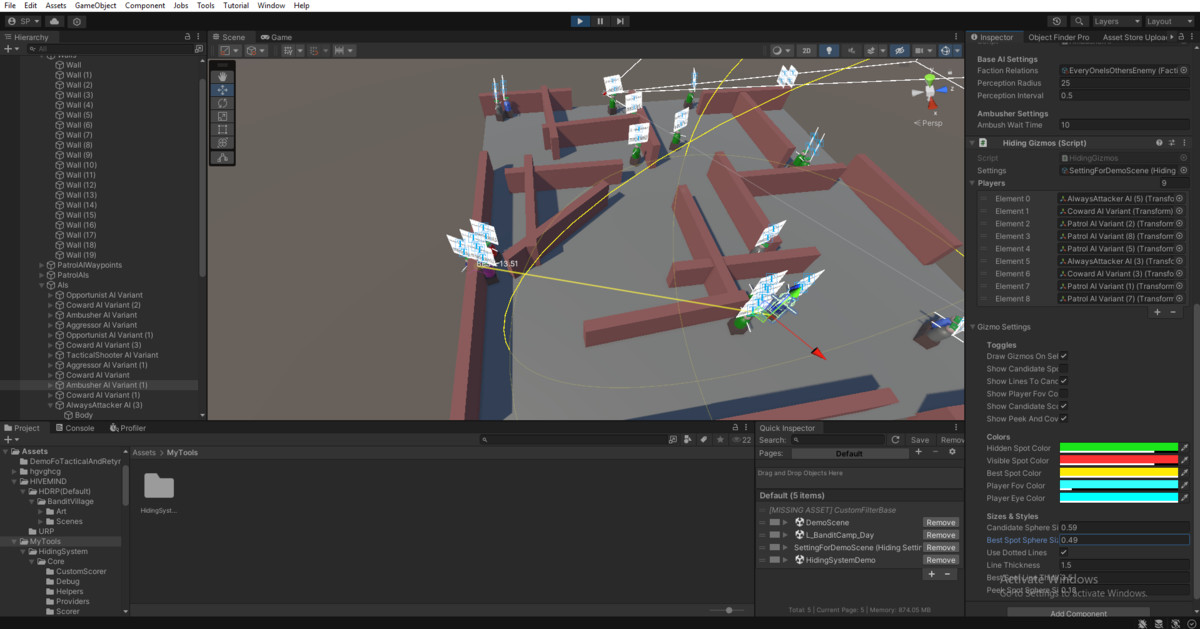Click the Undo History clock icon

click(1057, 21)
